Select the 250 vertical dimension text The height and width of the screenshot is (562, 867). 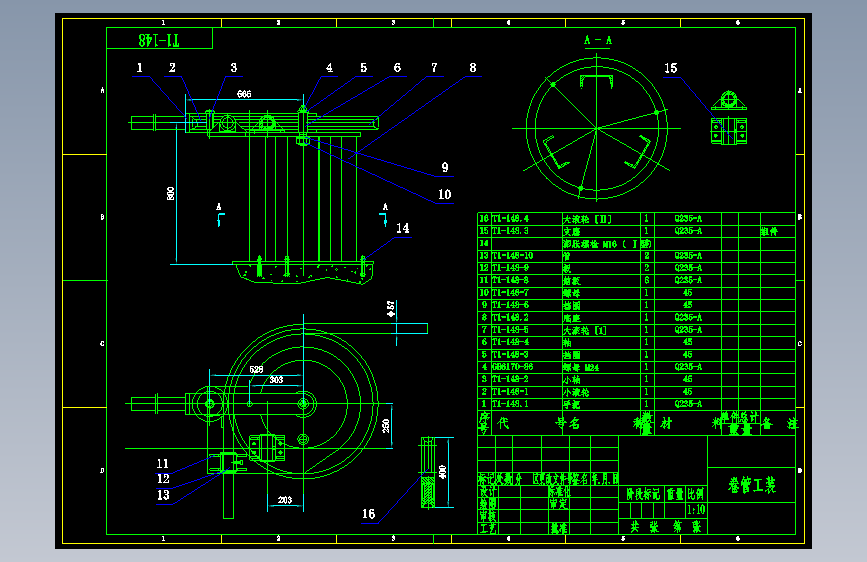pyautogui.click(x=386, y=425)
